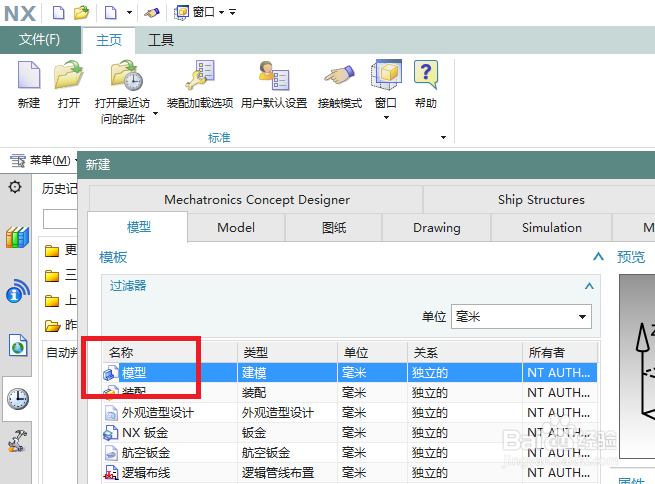
Task: Select the 图纸 tab
Action: 334,228
